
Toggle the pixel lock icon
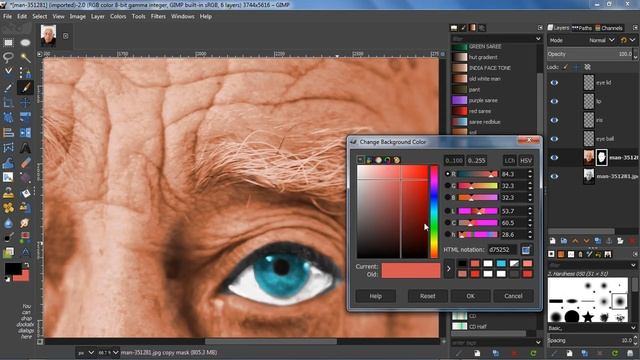[566, 67]
